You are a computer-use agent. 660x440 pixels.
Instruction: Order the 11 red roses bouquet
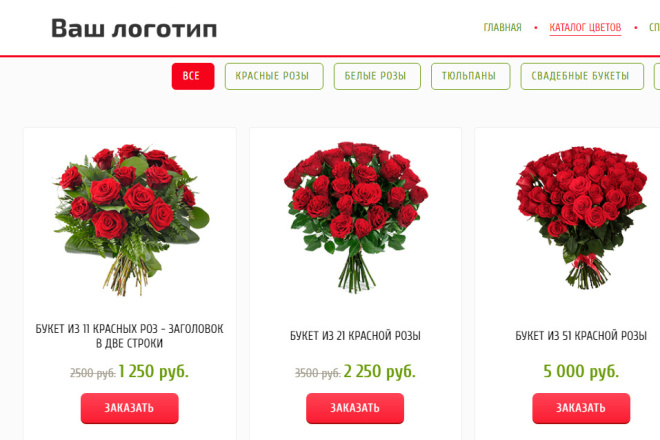[x=130, y=408]
